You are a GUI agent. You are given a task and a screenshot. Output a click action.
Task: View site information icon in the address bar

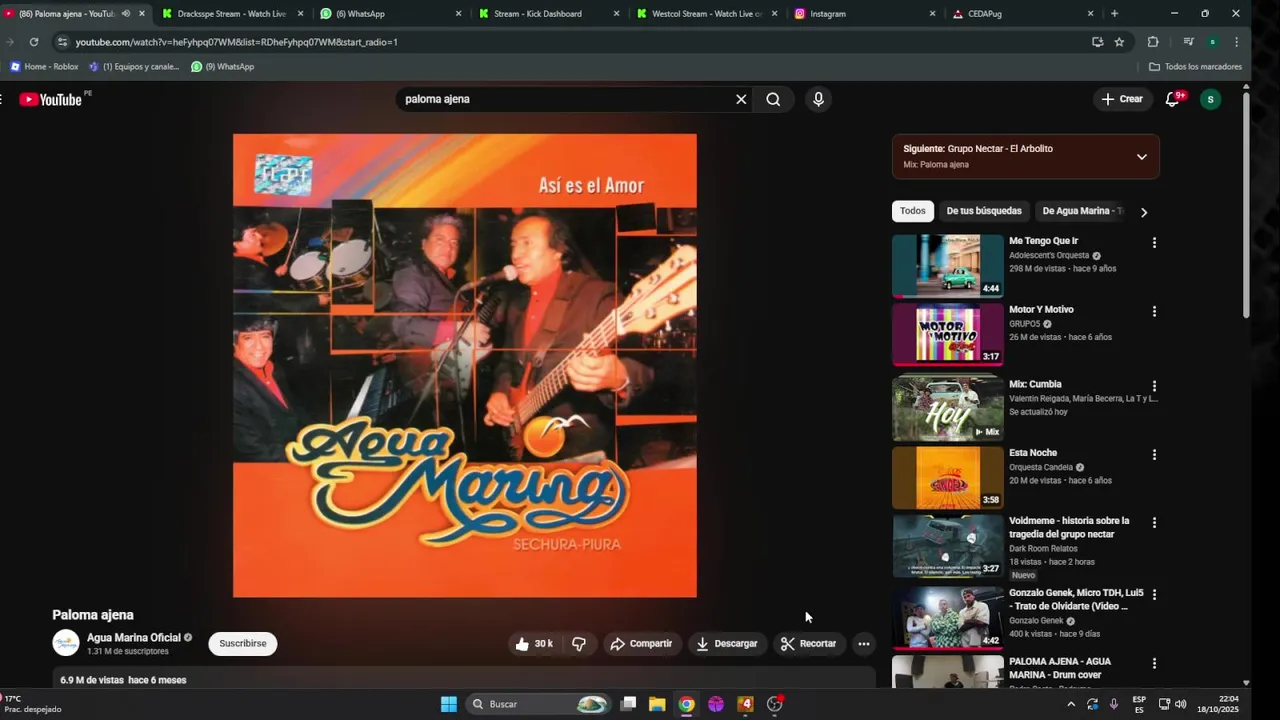coord(62,42)
